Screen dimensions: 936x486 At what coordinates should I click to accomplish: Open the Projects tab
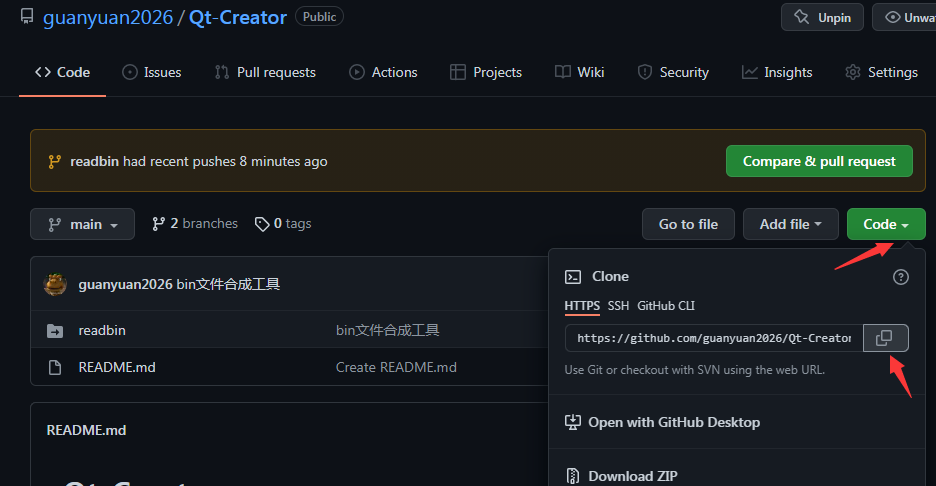pyautogui.click(x=486, y=72)
